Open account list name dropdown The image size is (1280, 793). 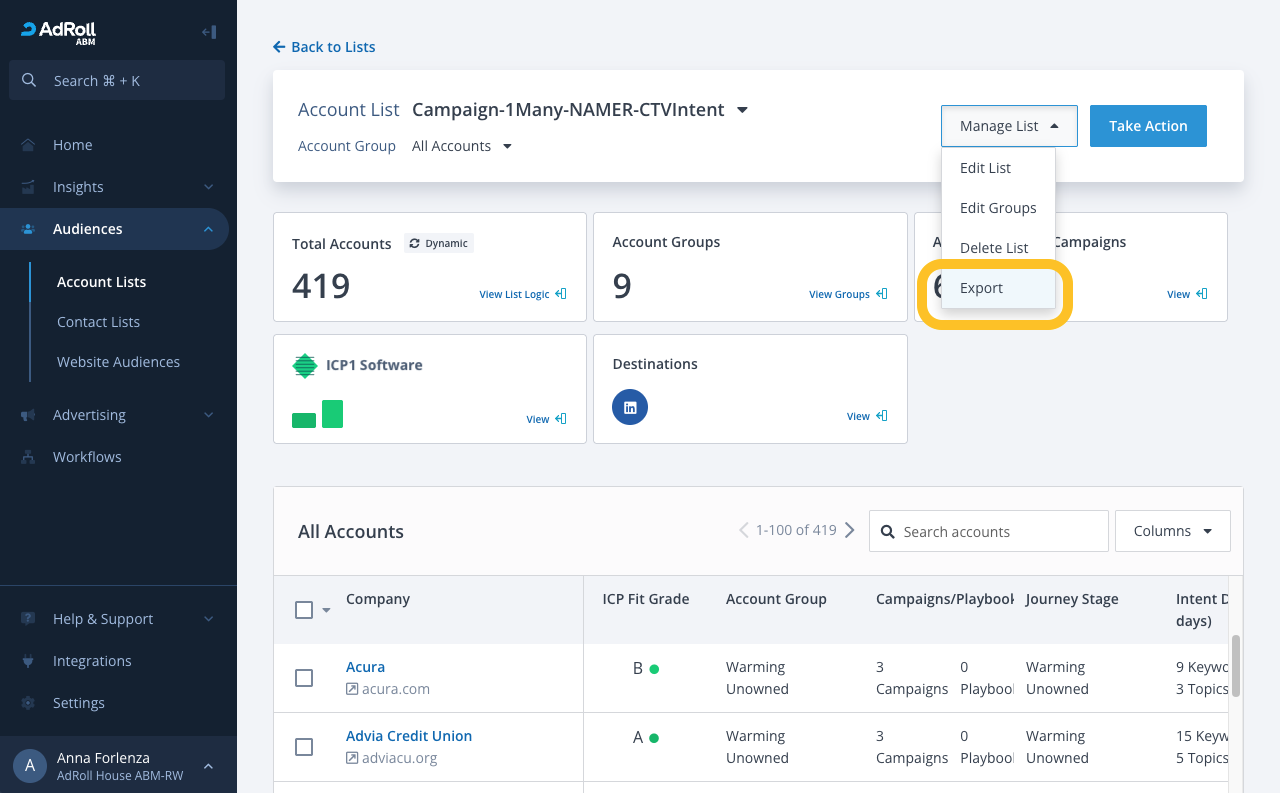742,110
